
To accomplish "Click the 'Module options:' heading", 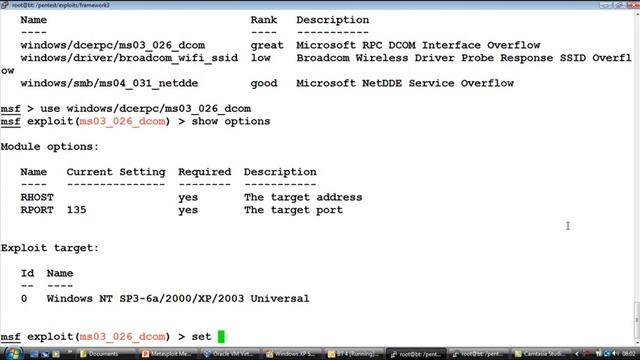I will point(50,147).
